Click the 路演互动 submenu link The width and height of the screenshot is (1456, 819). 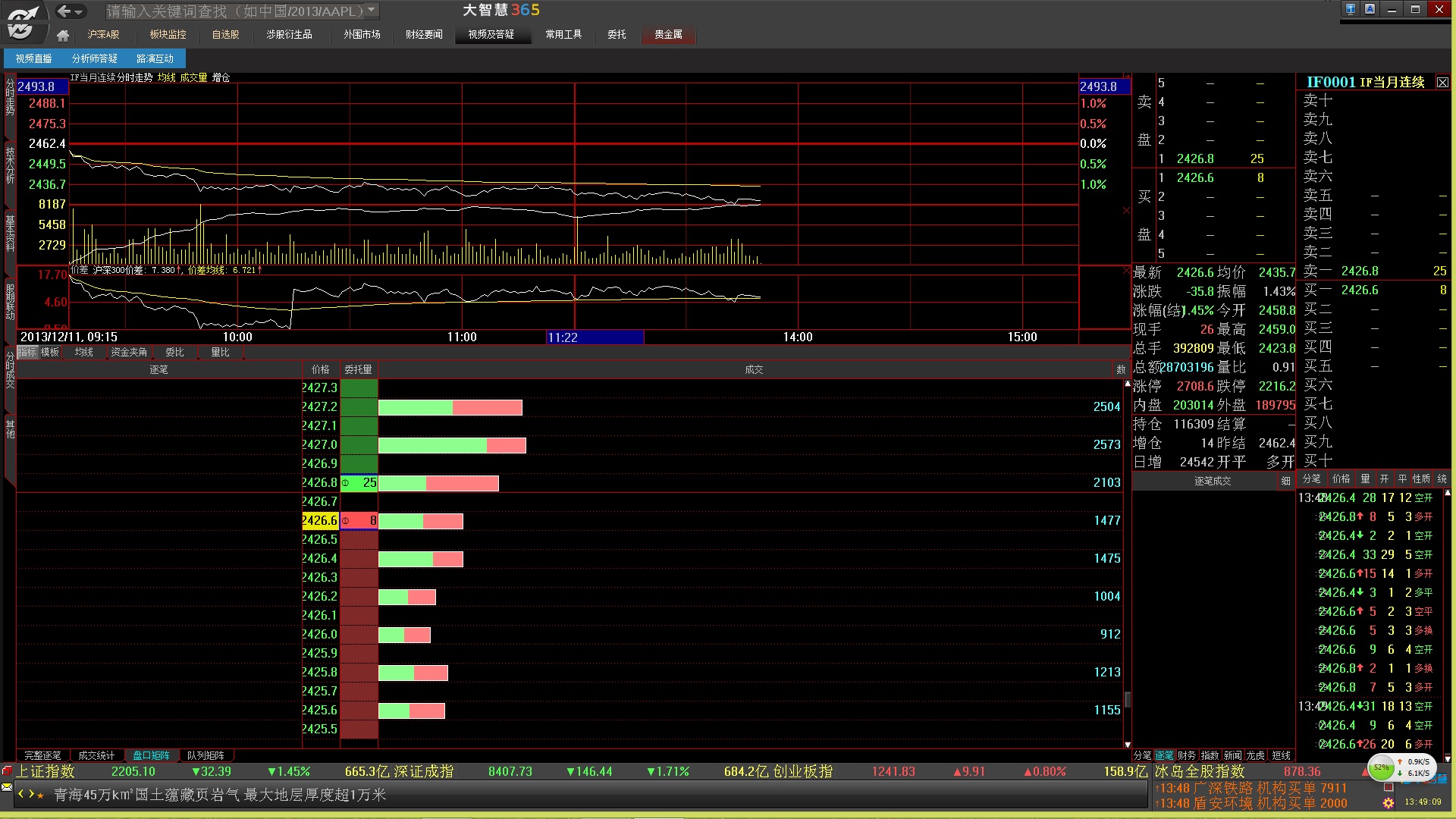[155, 58]
